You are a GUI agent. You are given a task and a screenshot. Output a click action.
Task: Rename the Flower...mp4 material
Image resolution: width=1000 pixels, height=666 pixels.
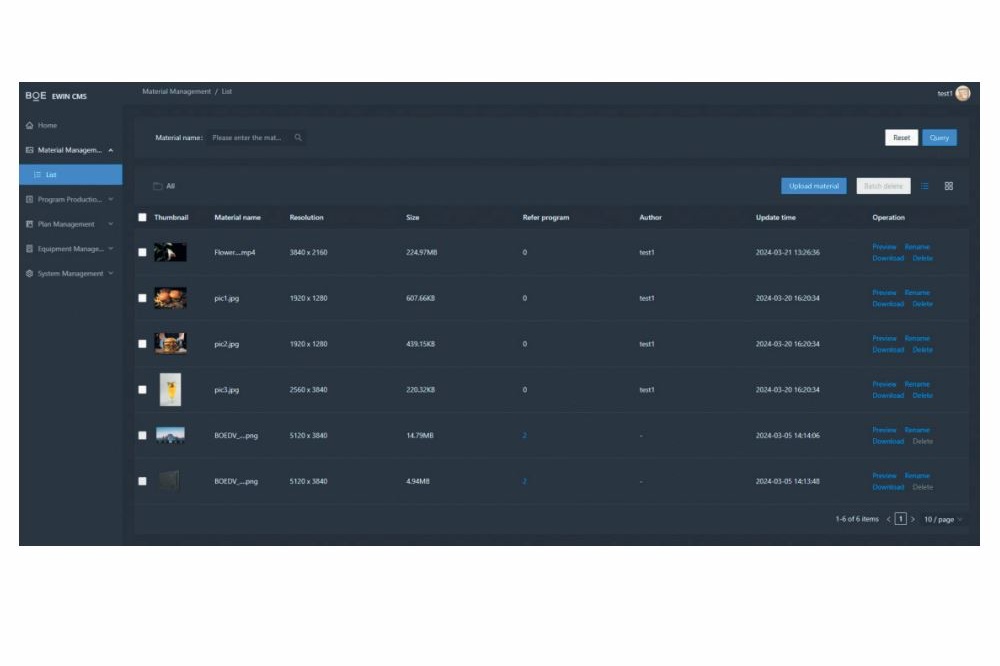[917, 248]
